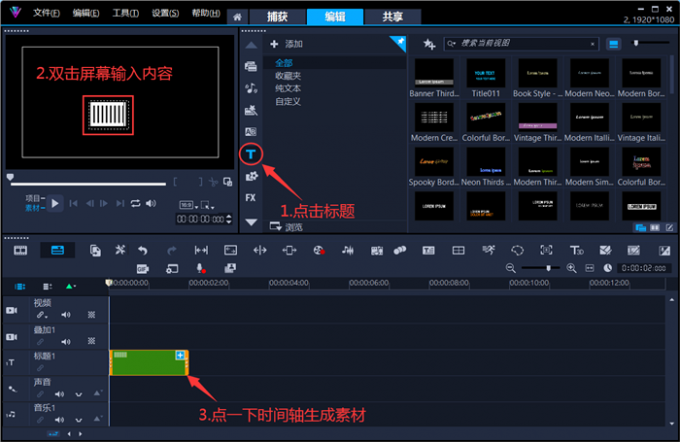Image resolution: width=680 pixels, height=442 pixels.
Task: Toggle repeat playback
Action: [x=135, y=203]
